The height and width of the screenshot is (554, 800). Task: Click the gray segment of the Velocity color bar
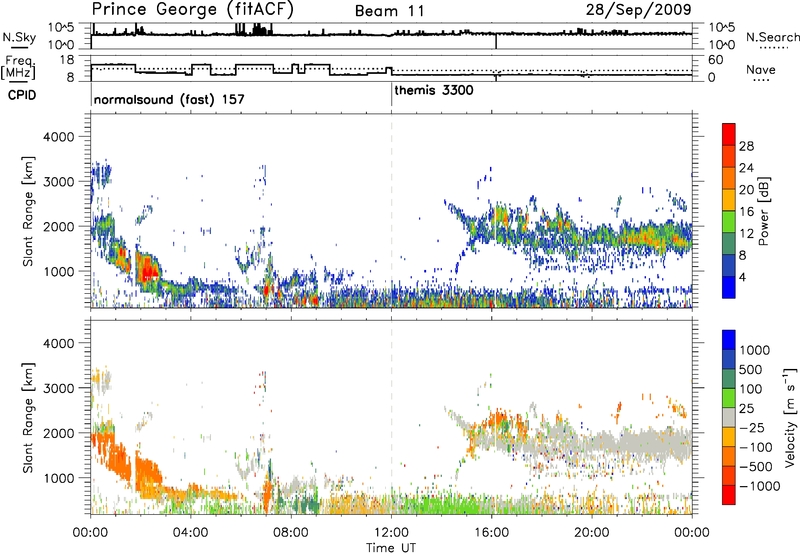(729, 417)
